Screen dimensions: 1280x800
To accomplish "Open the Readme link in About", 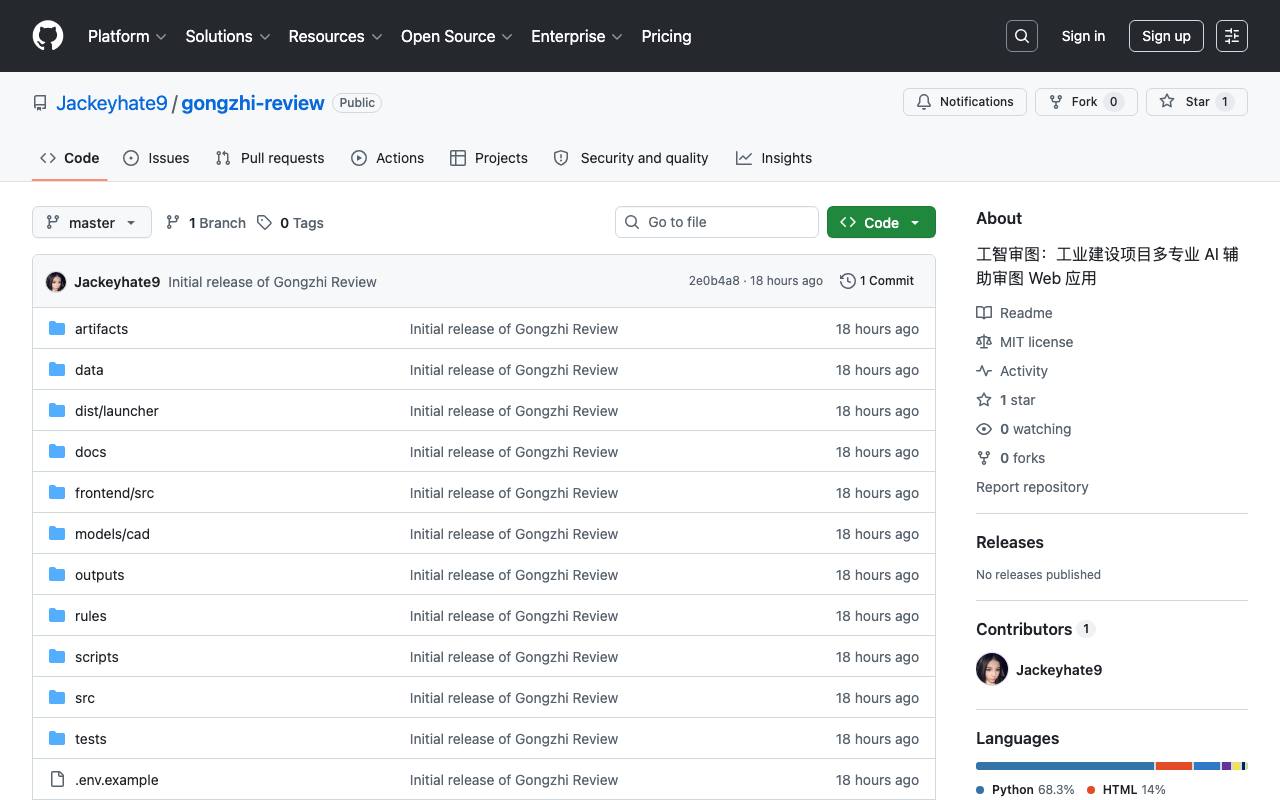I will click(1014, 313).
